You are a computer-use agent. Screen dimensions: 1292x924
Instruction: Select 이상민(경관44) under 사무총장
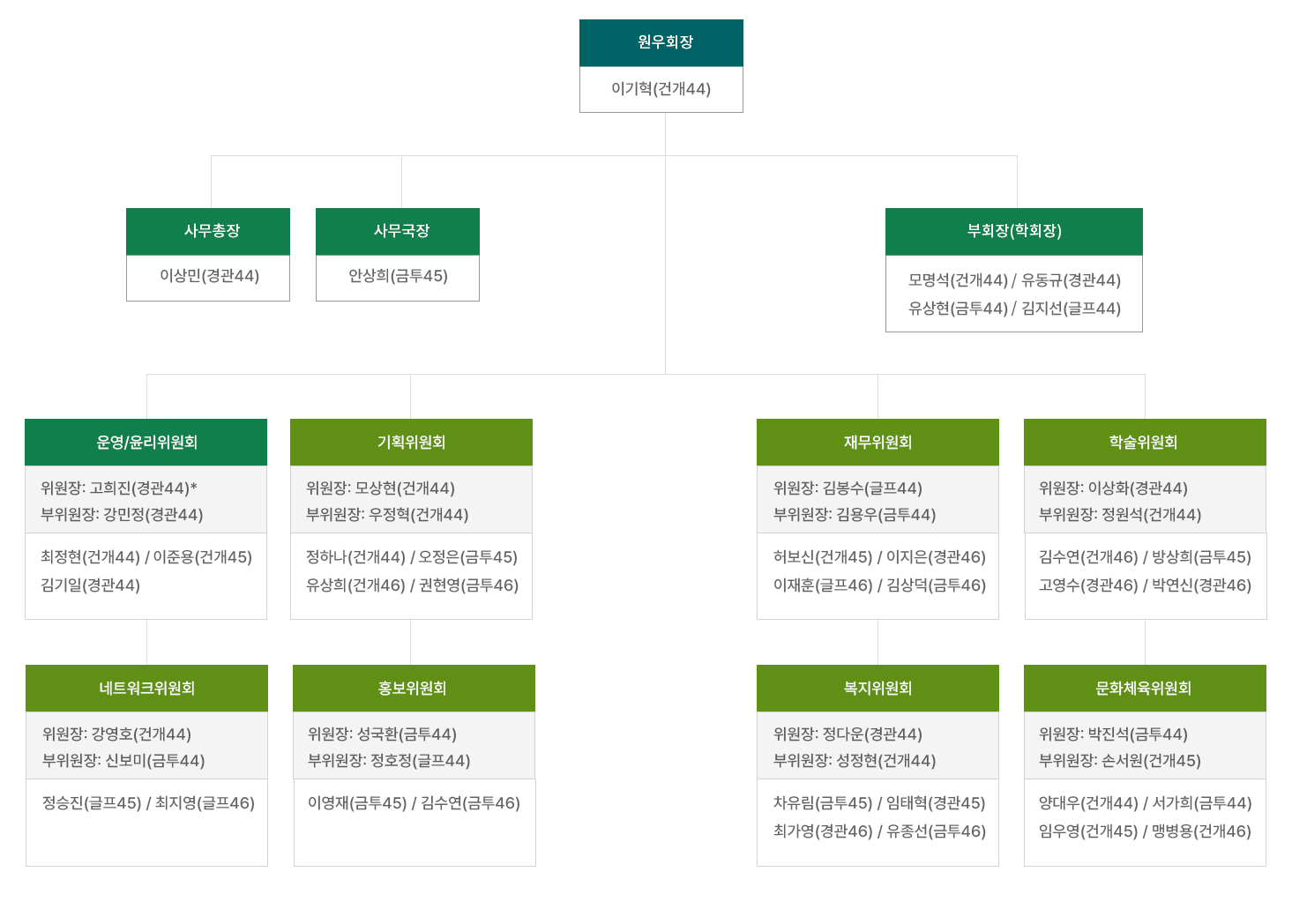pos(209,276)
